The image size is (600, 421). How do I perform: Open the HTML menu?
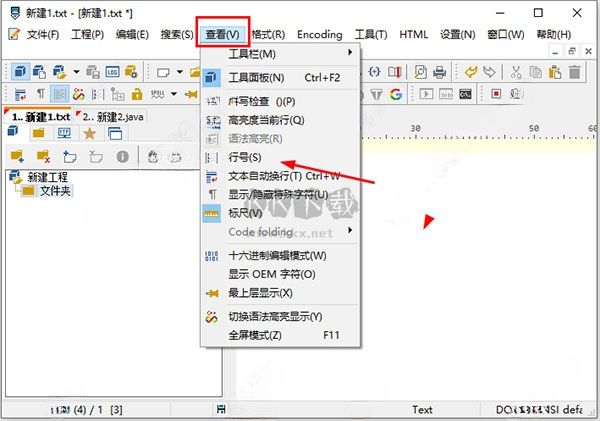point(414,34)
